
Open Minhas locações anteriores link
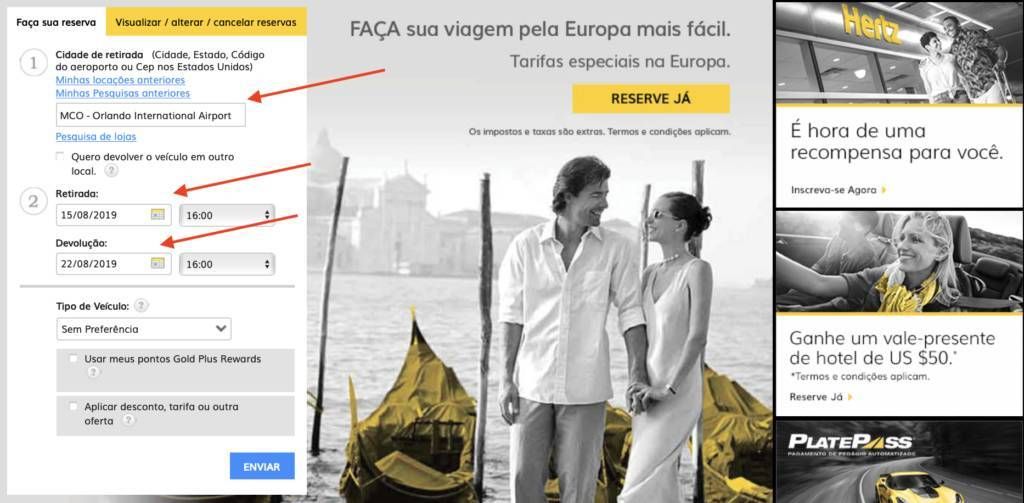click(120, 80)
